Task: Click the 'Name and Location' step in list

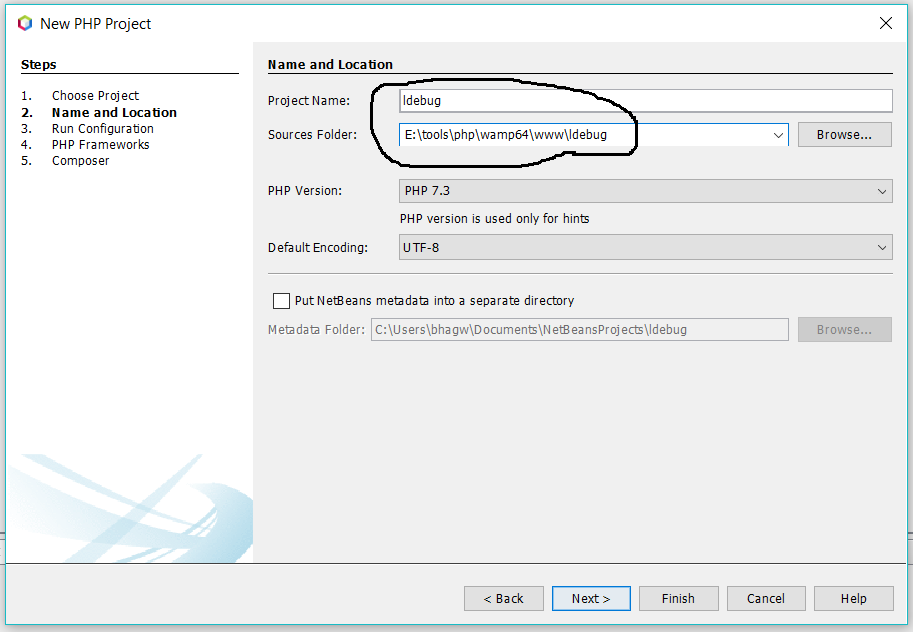Action: pos(114,112)
